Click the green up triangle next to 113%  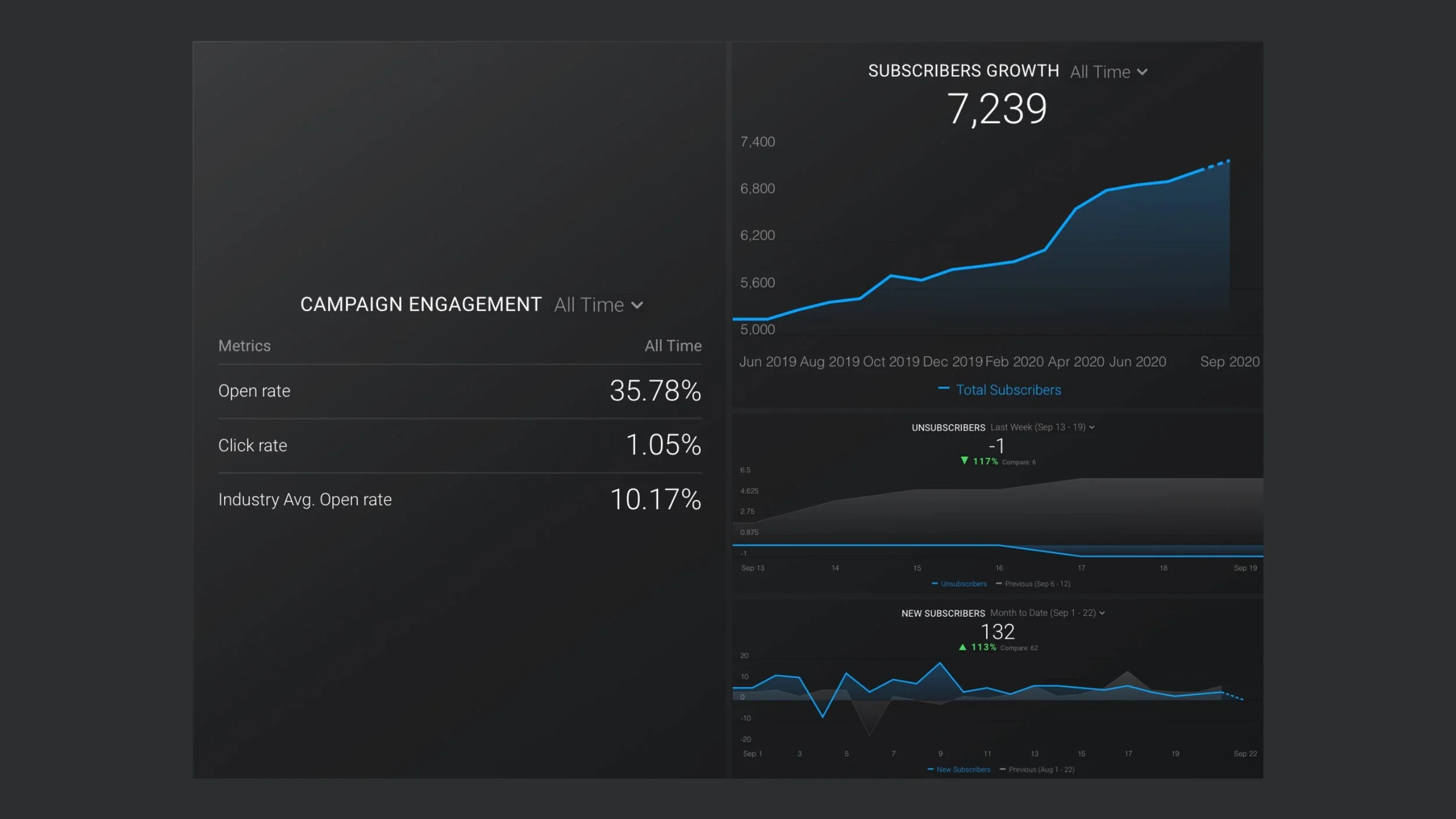(x=963, y=647)
